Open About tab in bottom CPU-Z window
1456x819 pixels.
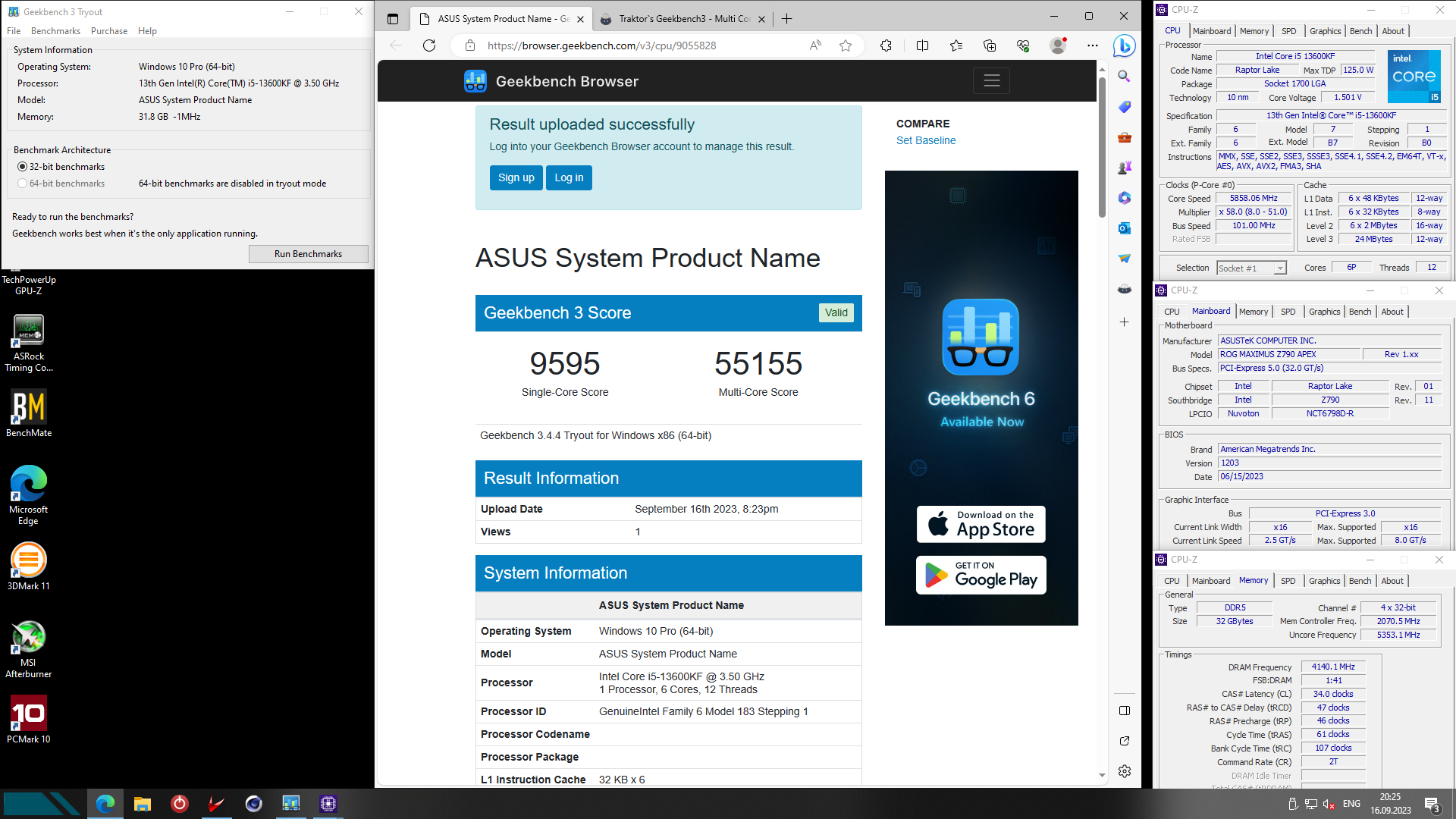(1392, 581)
